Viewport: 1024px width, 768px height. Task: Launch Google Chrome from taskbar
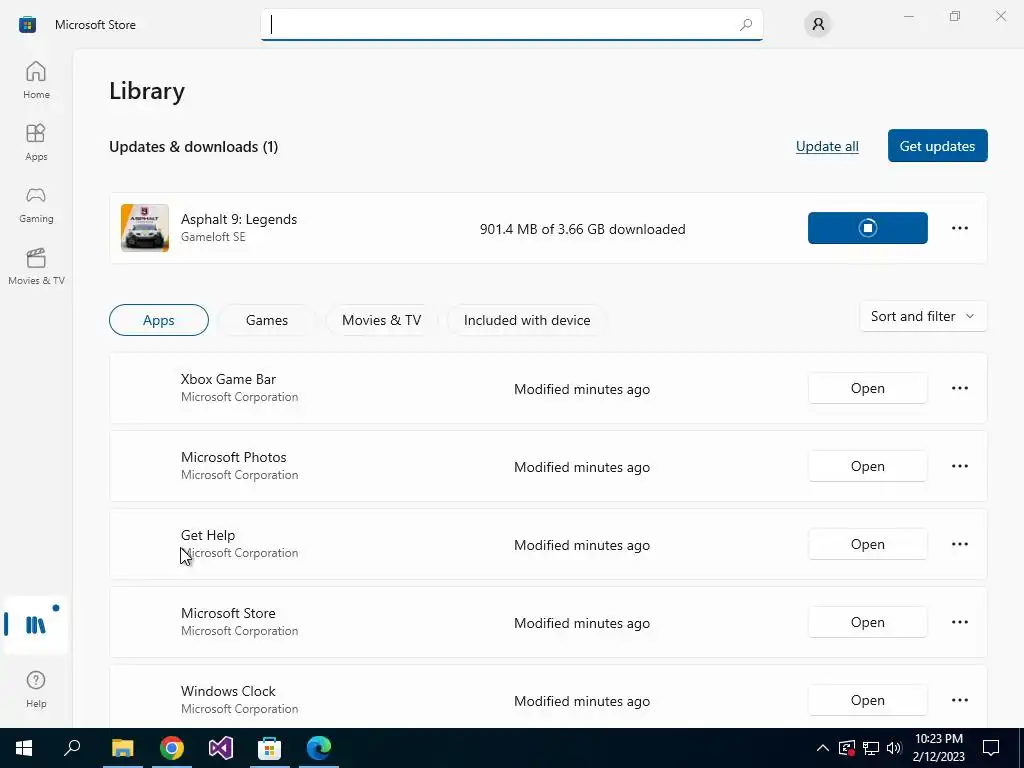[x=172, y=748]
